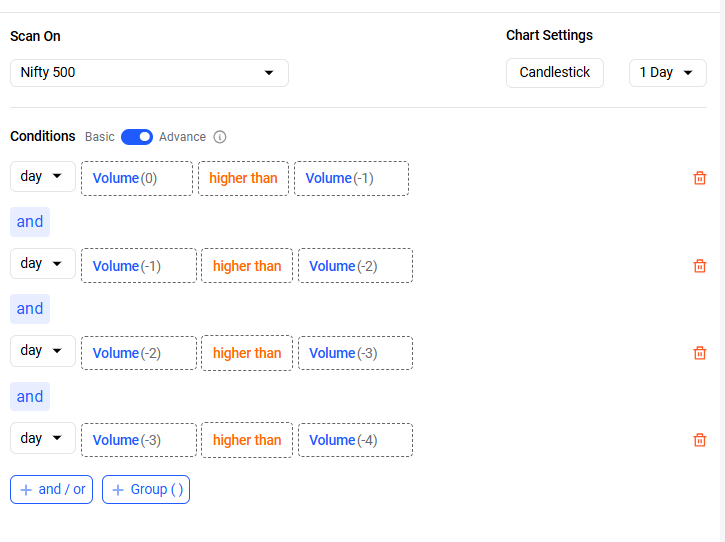Click the Advance mode label
Image resolution: width=725 pixels, height=542 pixels.
click(182, 137)
